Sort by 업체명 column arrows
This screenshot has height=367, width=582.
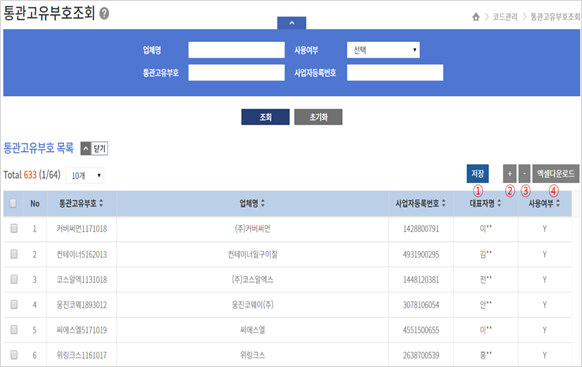[263, 203]
